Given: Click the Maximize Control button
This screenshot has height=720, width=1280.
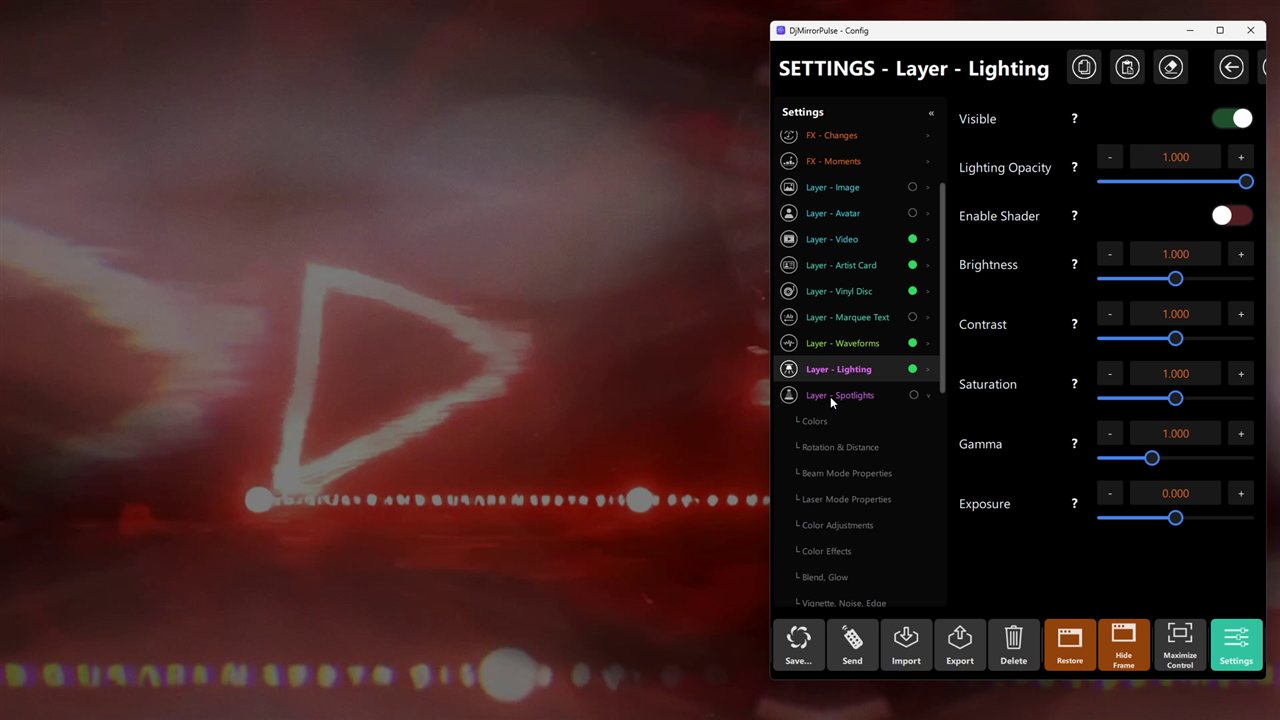Looking at the screenshot, I should click(1180, 645).
